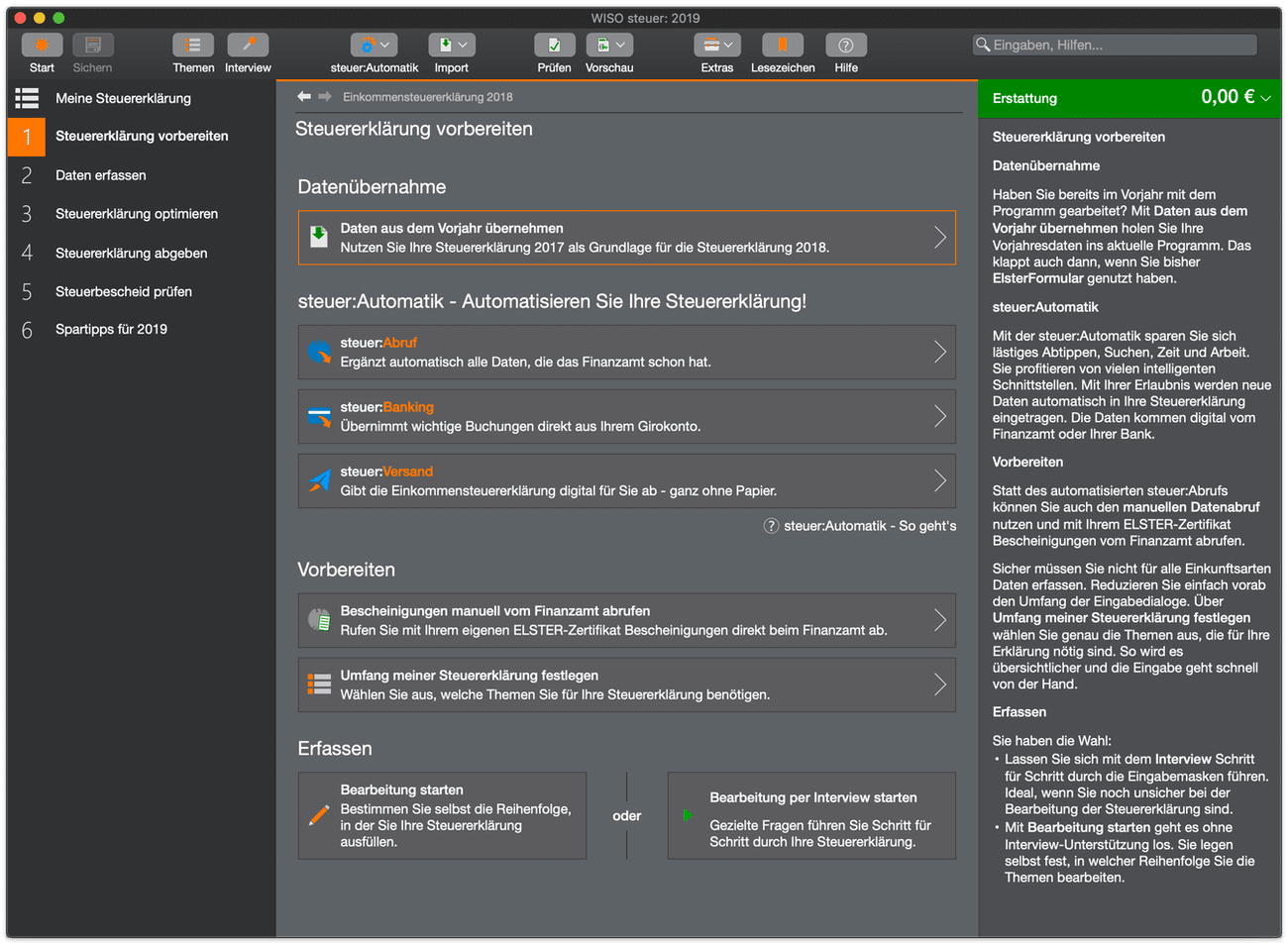
Task: Click the search magnifier icon
Action: (983, 45)
